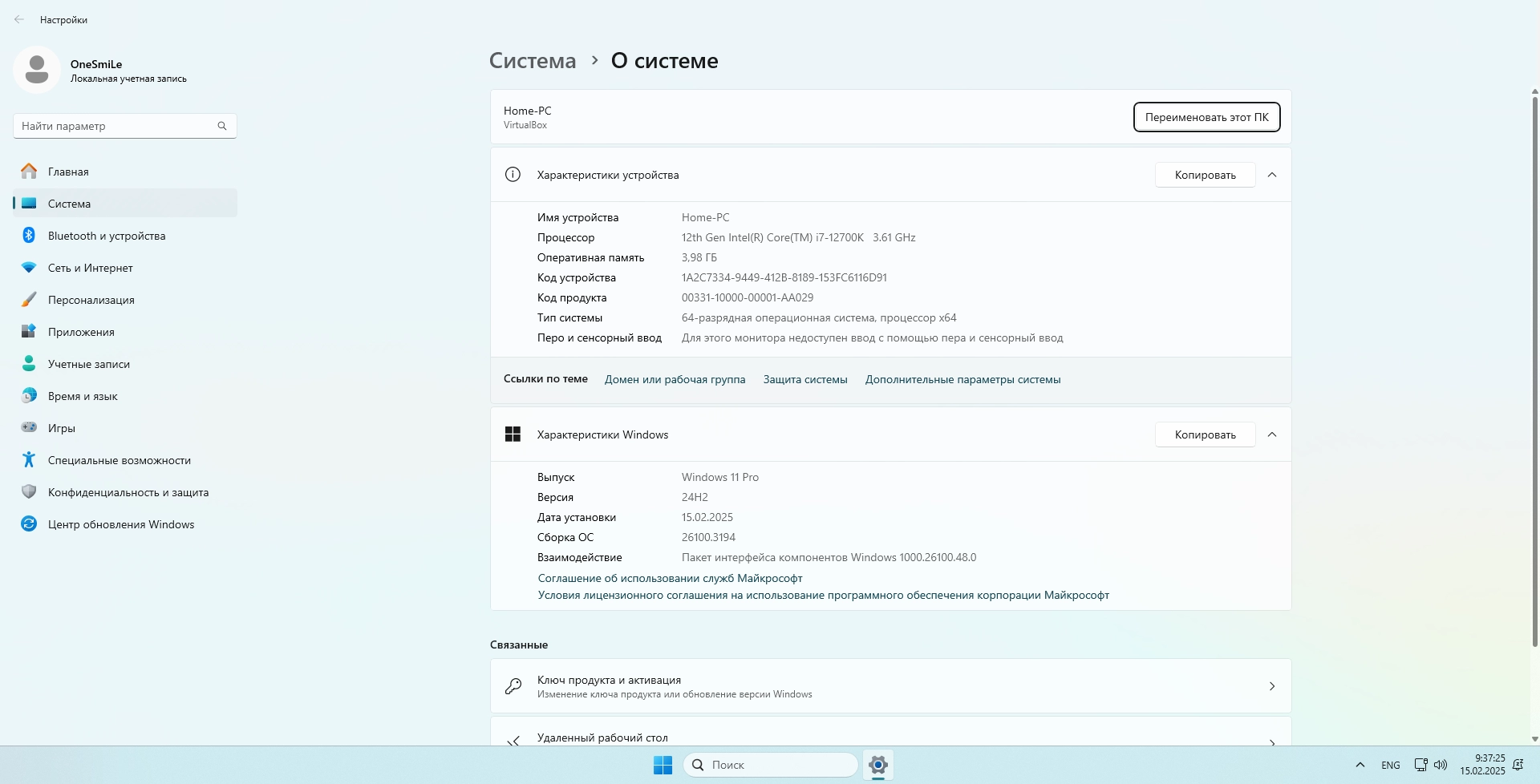
Task: Click the network icon in system tray
Action: click(1420, 765)
